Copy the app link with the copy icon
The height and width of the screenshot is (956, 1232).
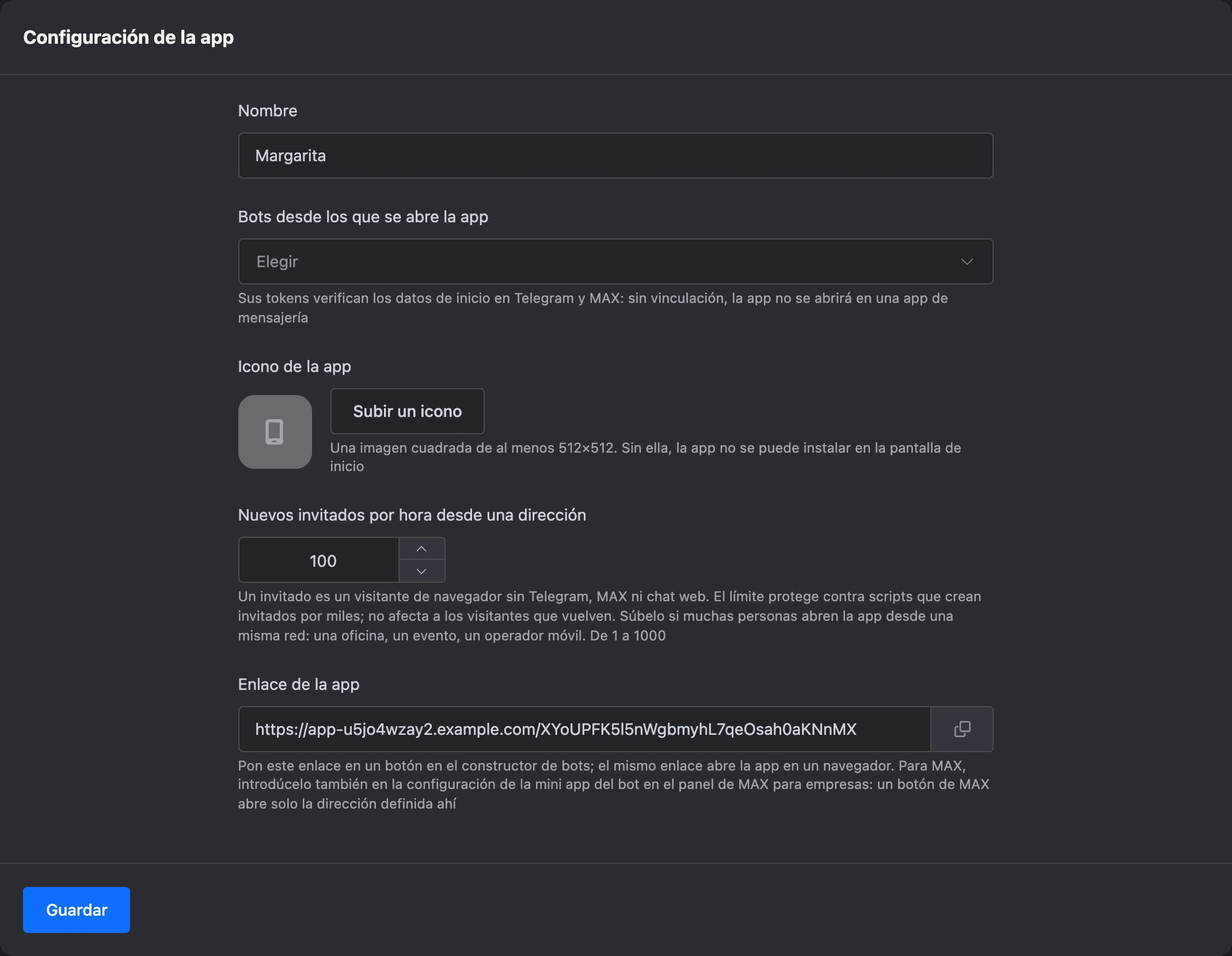click(x=962, y=729)
